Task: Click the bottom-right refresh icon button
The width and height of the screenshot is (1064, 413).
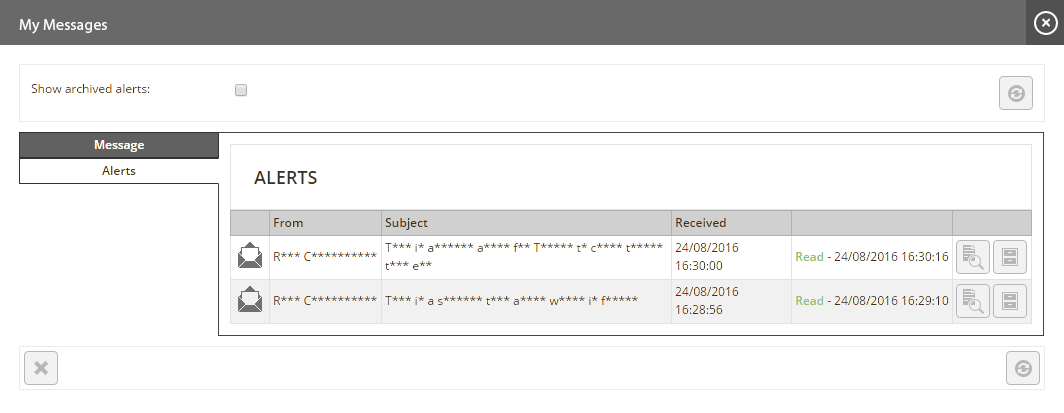Action: pyautogui.click(x=1023, y=368)
